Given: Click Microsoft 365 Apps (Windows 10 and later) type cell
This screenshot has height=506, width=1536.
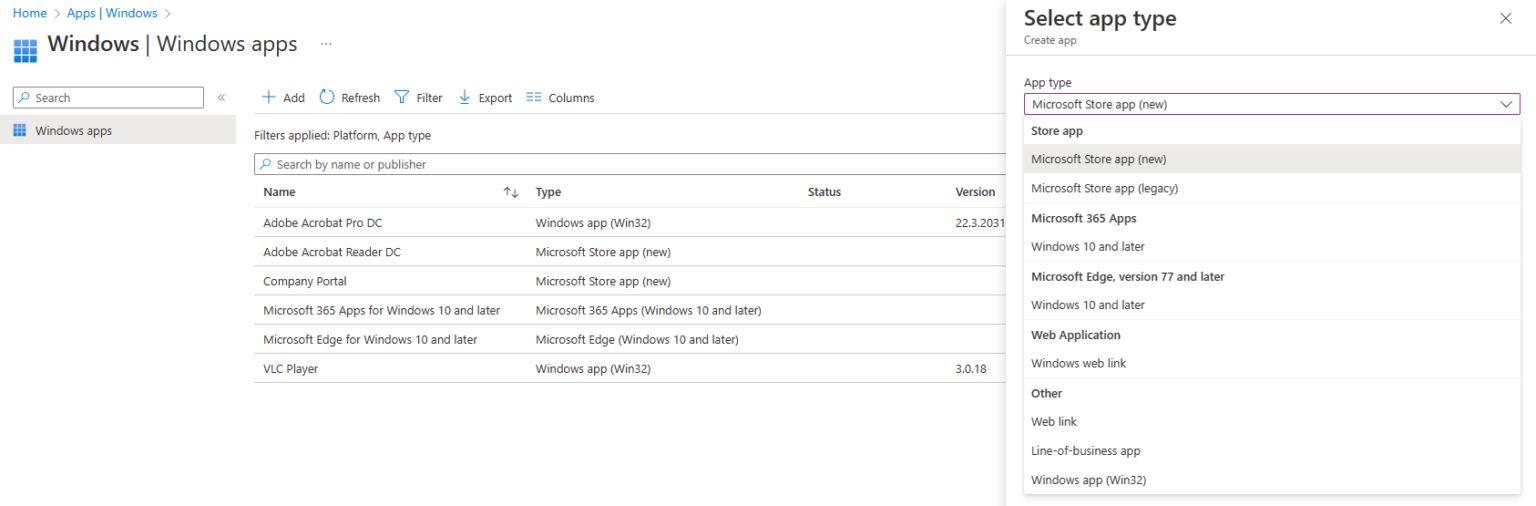Looking at the screenshot, I should coord(649,310).
